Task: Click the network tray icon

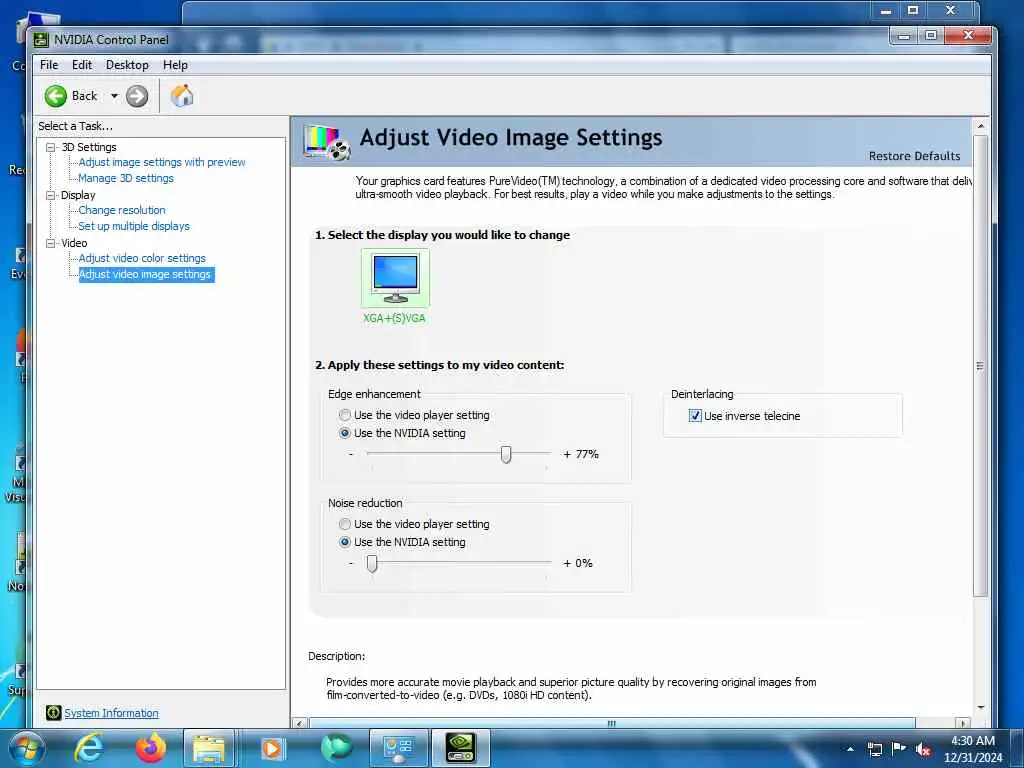Action: point(874,749)
